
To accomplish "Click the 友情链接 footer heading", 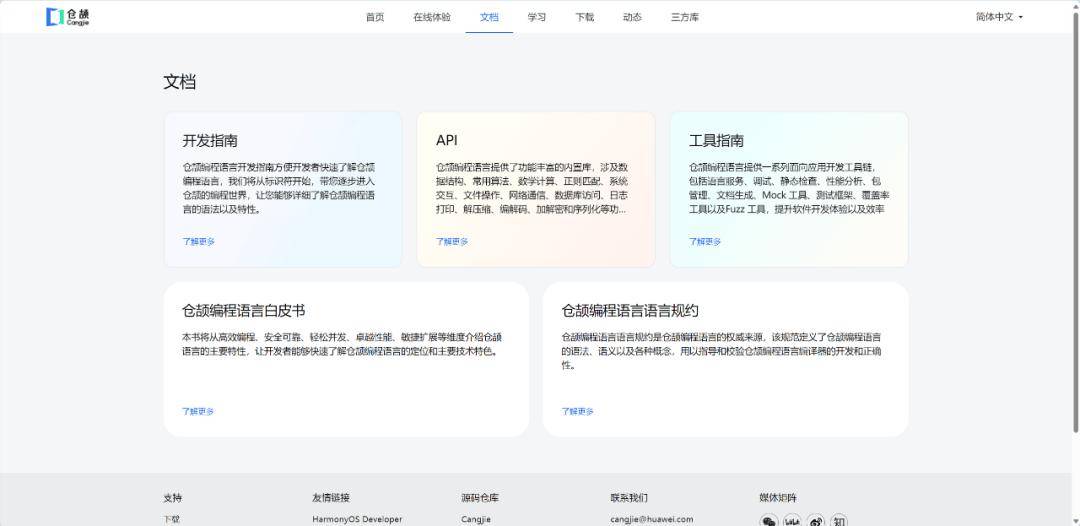I will tap(331, 498).
